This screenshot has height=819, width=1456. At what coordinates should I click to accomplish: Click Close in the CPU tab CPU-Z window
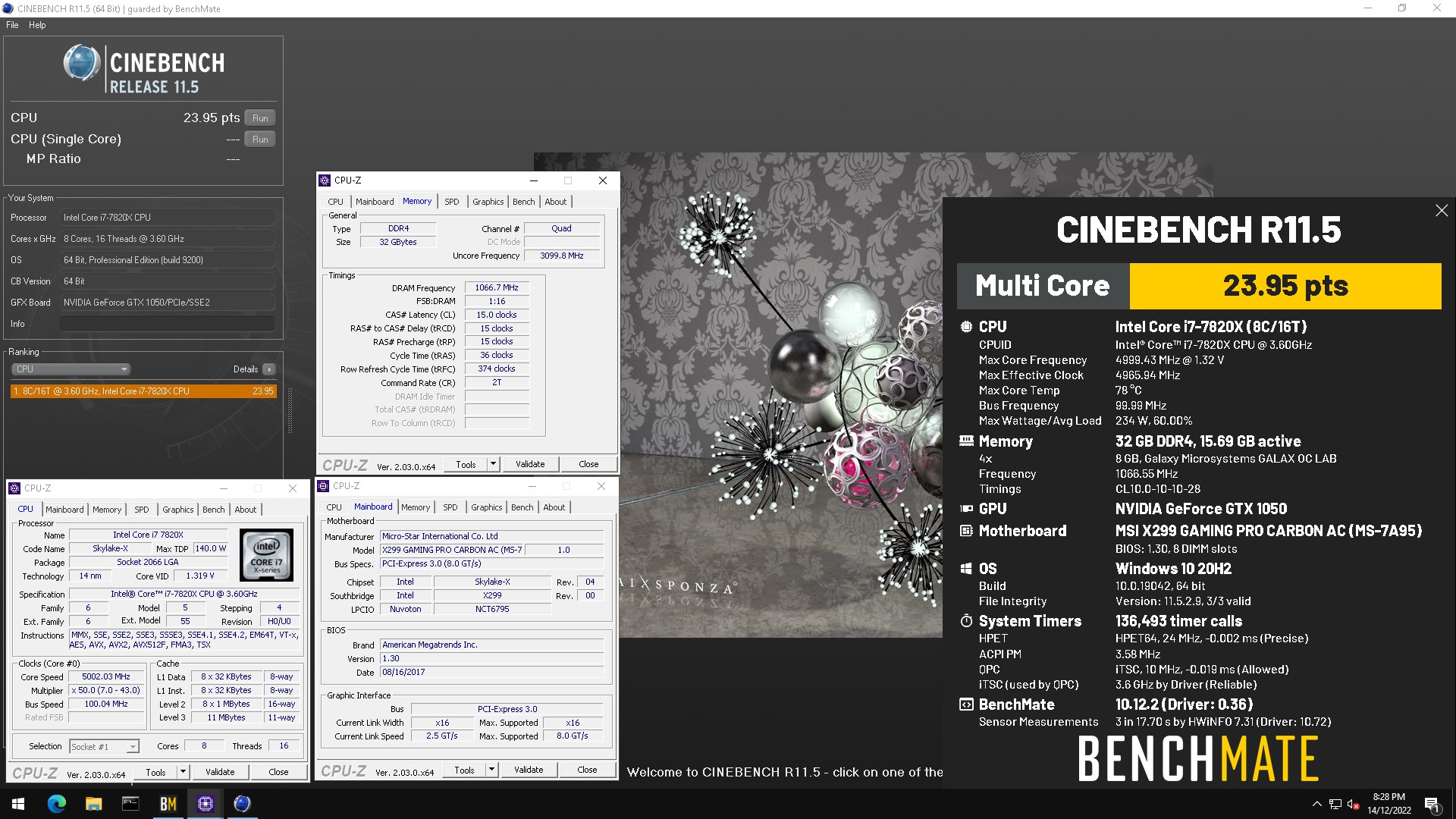pos(278,772)
